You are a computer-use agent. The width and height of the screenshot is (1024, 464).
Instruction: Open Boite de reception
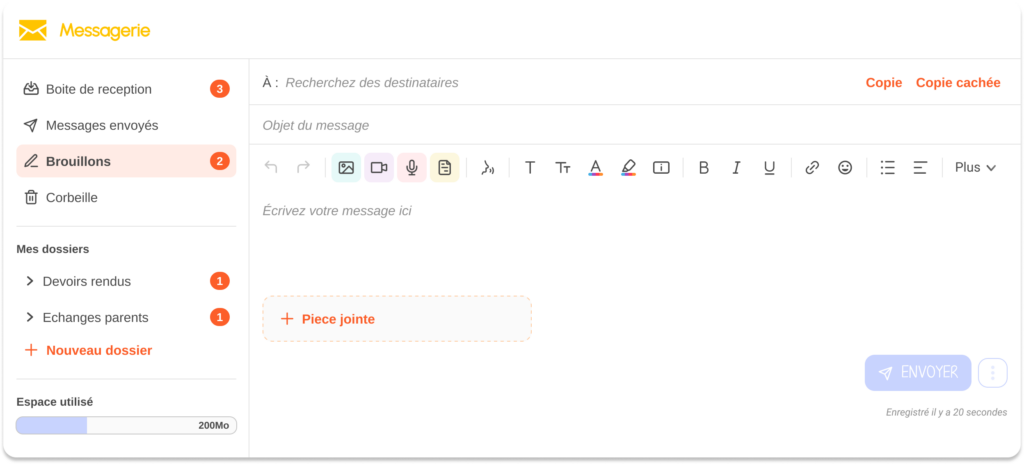click(x=126, y=89)
